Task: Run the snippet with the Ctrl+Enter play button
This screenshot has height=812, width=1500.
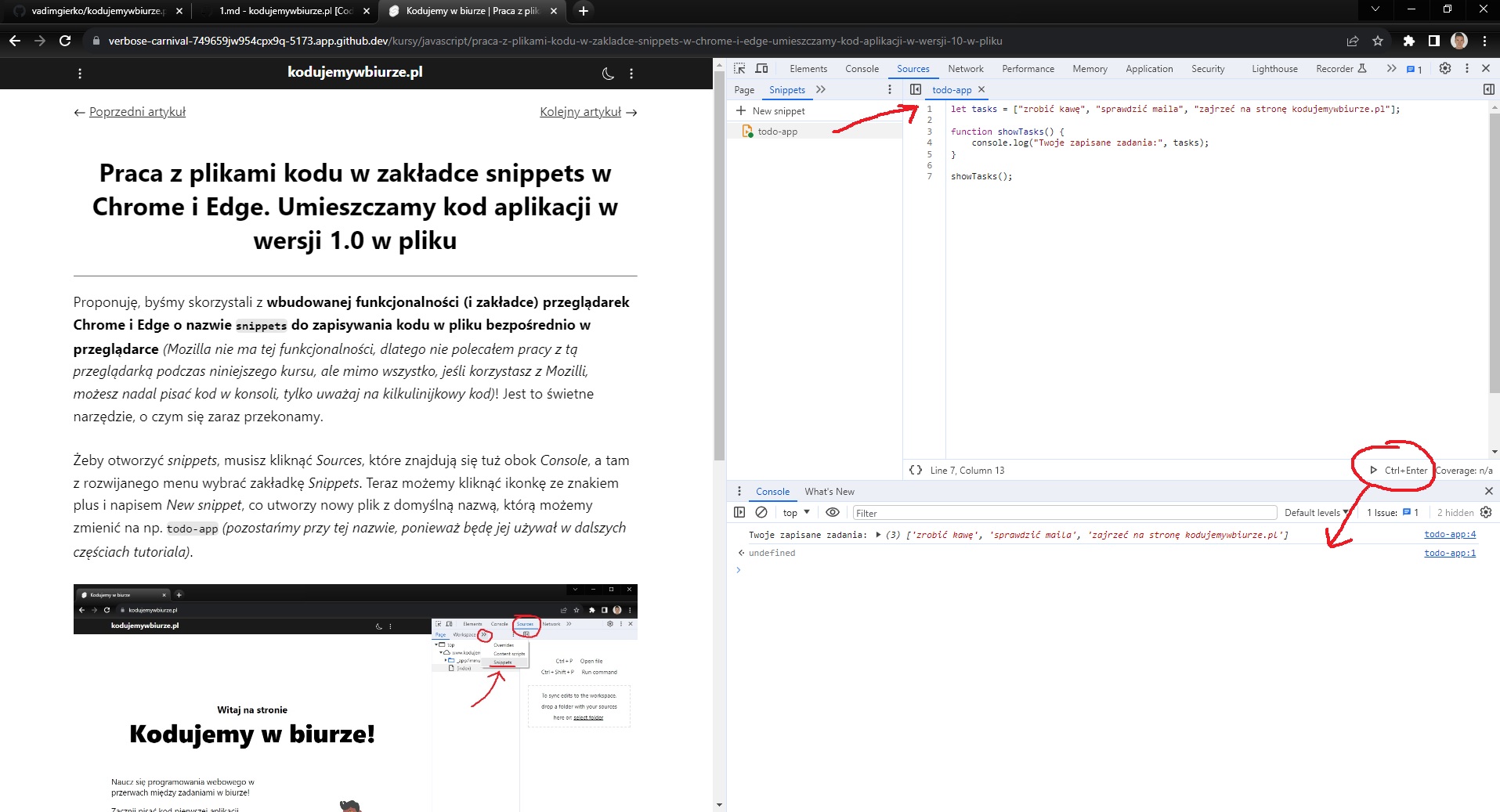Action: [x=1398, y=470]
